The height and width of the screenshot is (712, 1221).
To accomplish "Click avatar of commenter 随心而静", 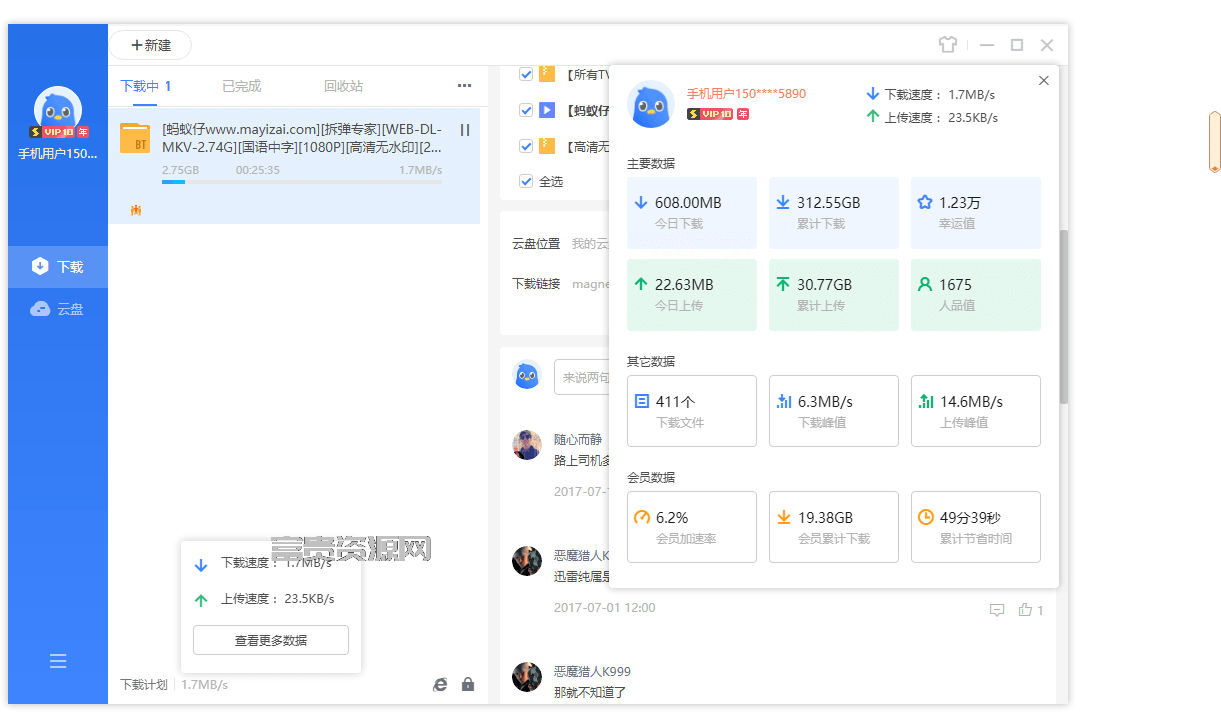I will [527, 445].
